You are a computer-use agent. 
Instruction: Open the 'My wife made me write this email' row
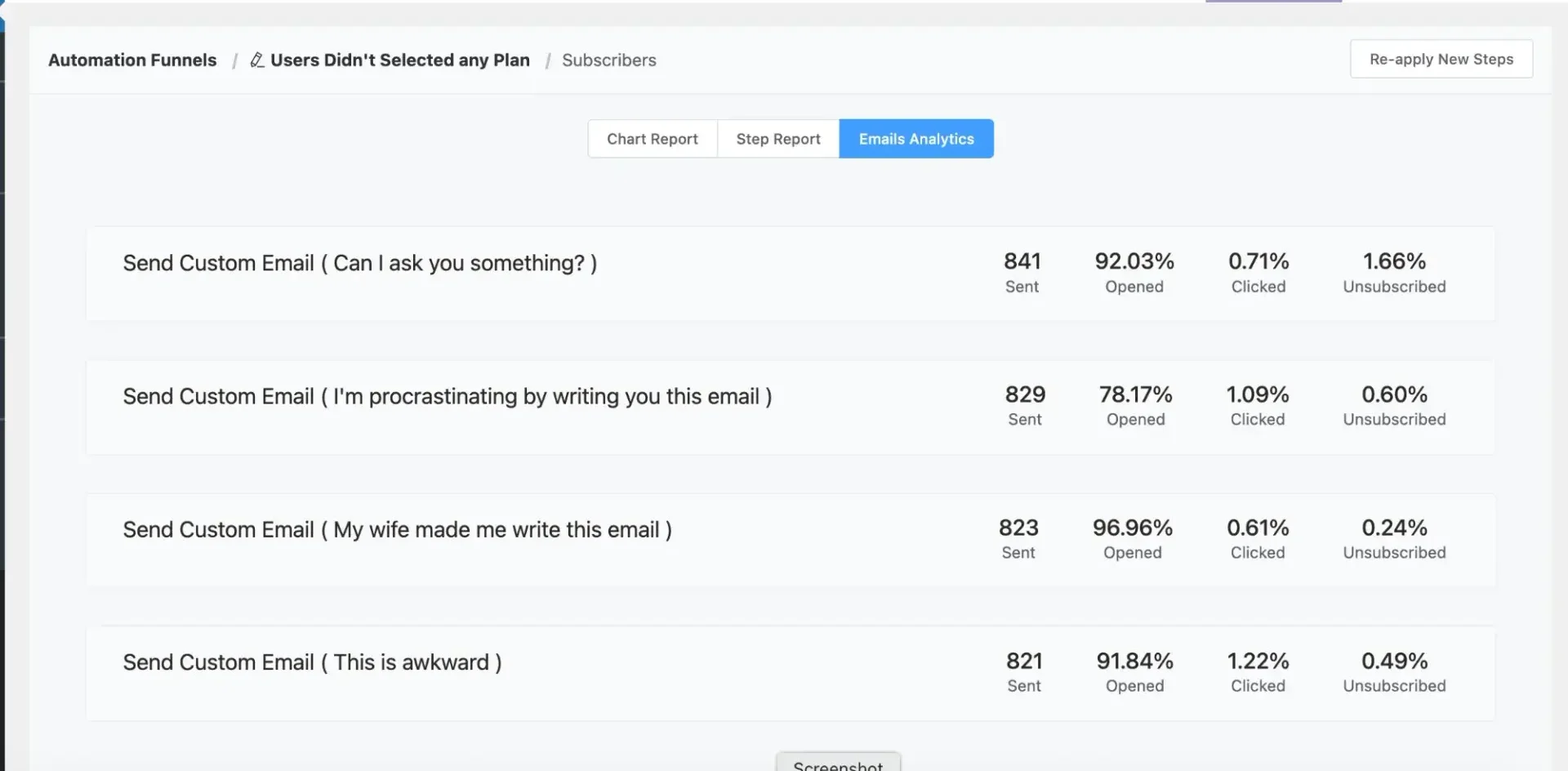[x=397, y=529]
